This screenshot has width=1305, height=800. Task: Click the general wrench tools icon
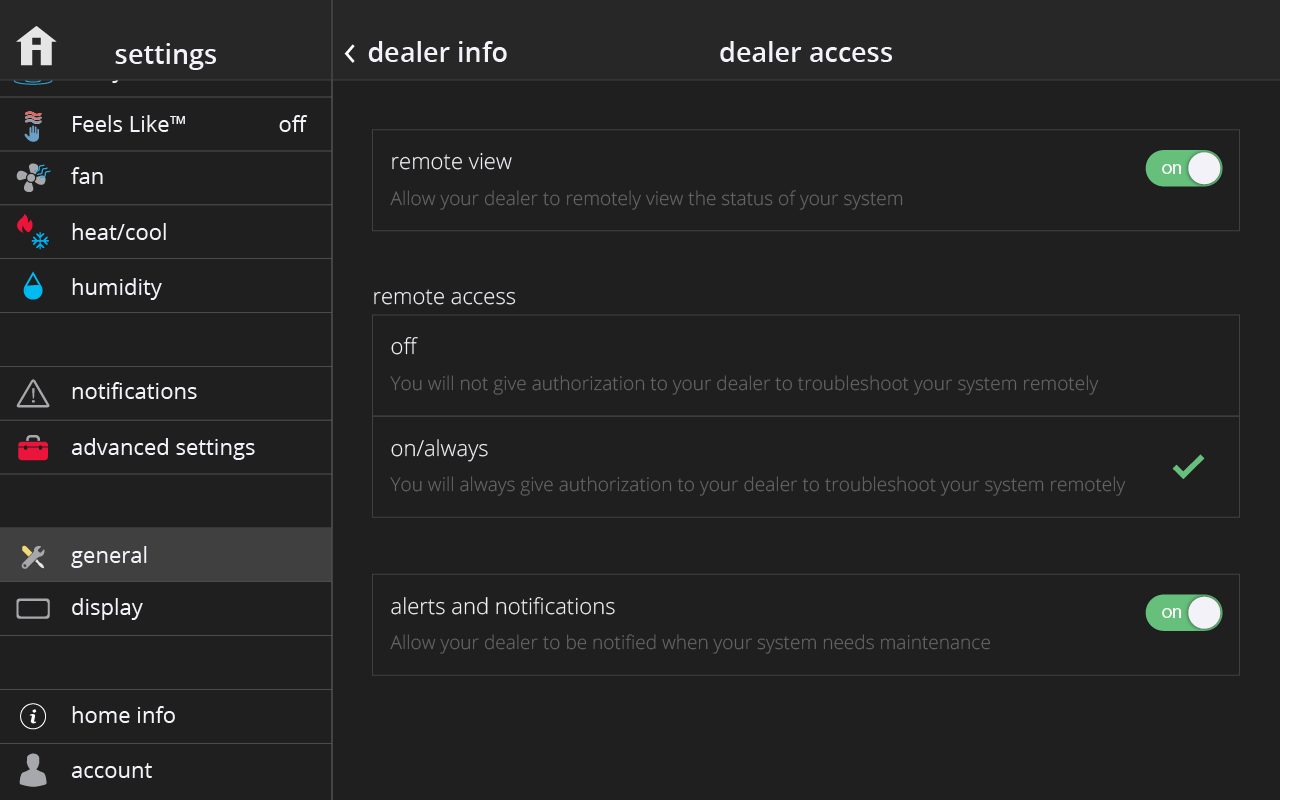[33, 556]
